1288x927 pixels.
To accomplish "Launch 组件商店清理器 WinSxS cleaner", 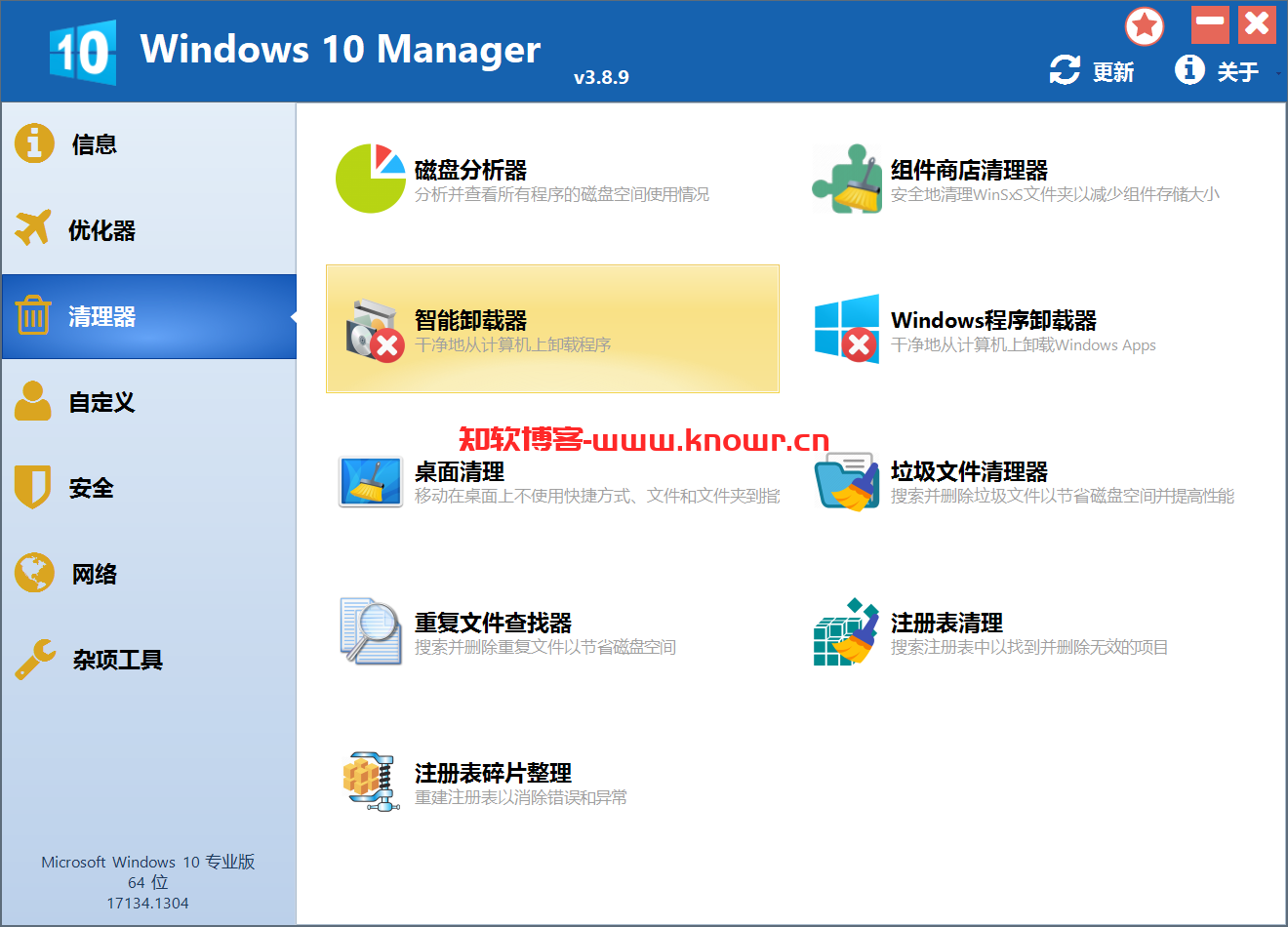I will pos(1028,179).
